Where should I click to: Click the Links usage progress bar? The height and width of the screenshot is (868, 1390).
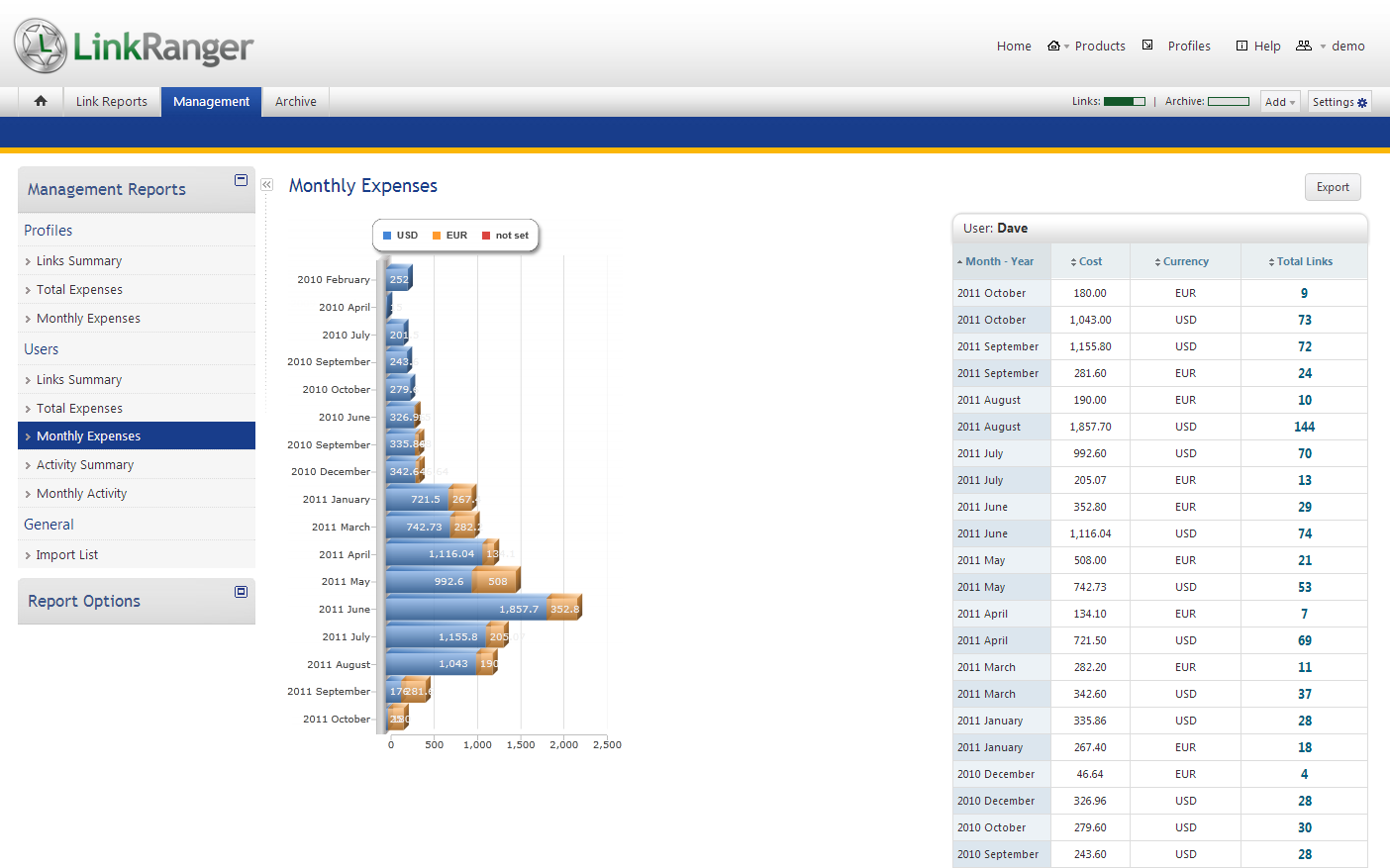pyautogui.click(x=1124, y=102)
